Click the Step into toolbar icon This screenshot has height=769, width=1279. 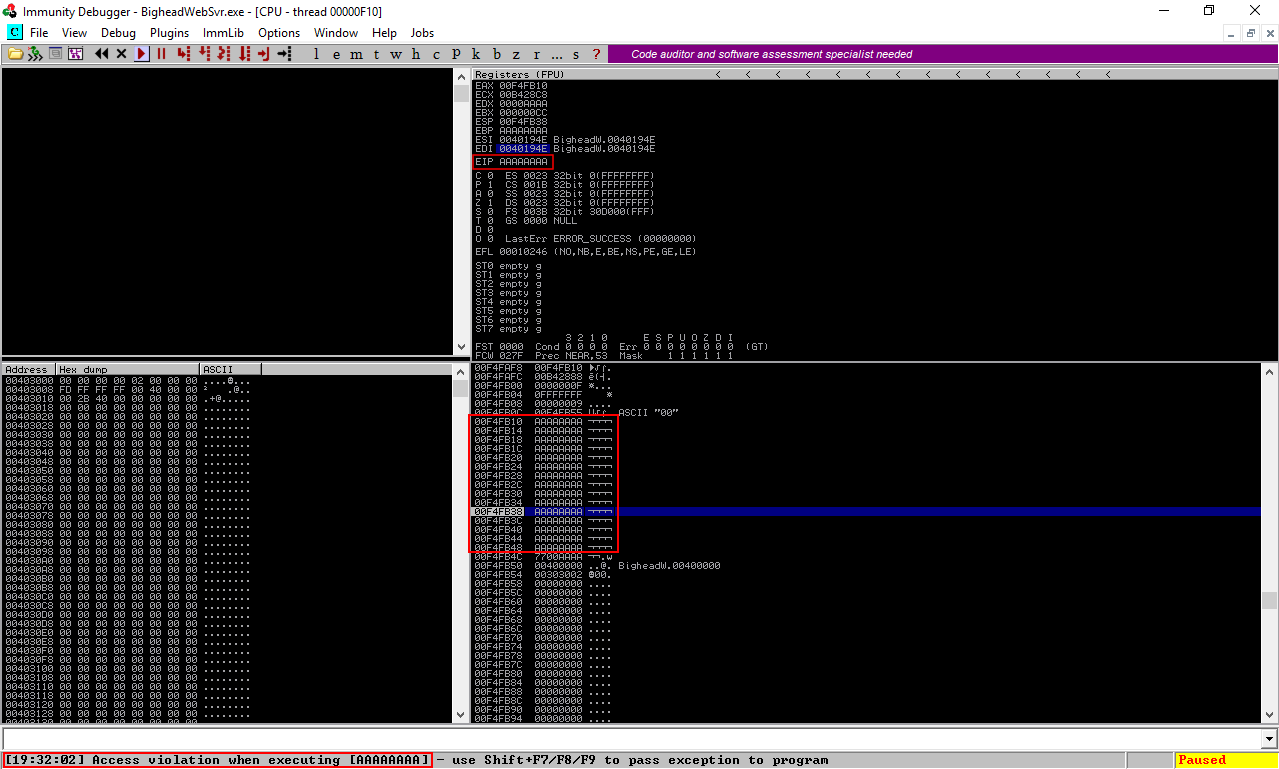[183, 54]
